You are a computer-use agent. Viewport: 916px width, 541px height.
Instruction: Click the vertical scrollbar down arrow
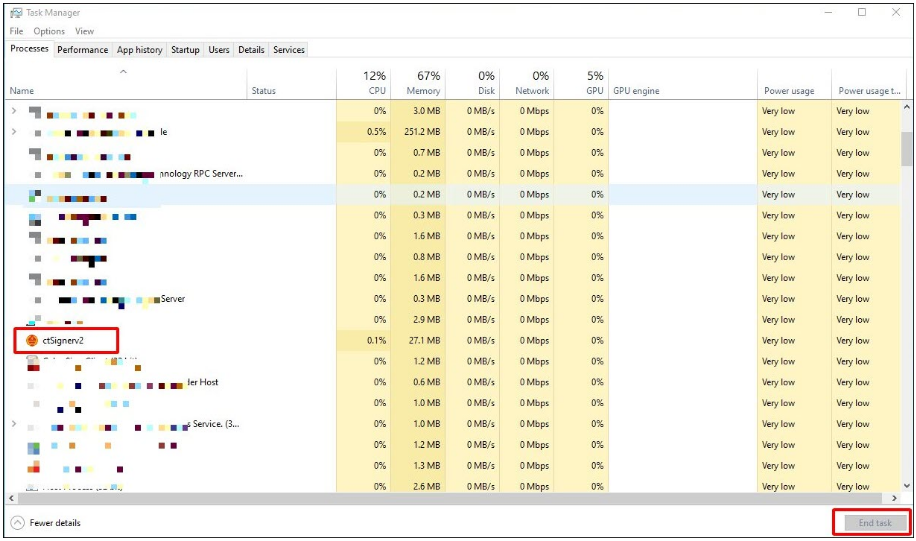(906, 484)
